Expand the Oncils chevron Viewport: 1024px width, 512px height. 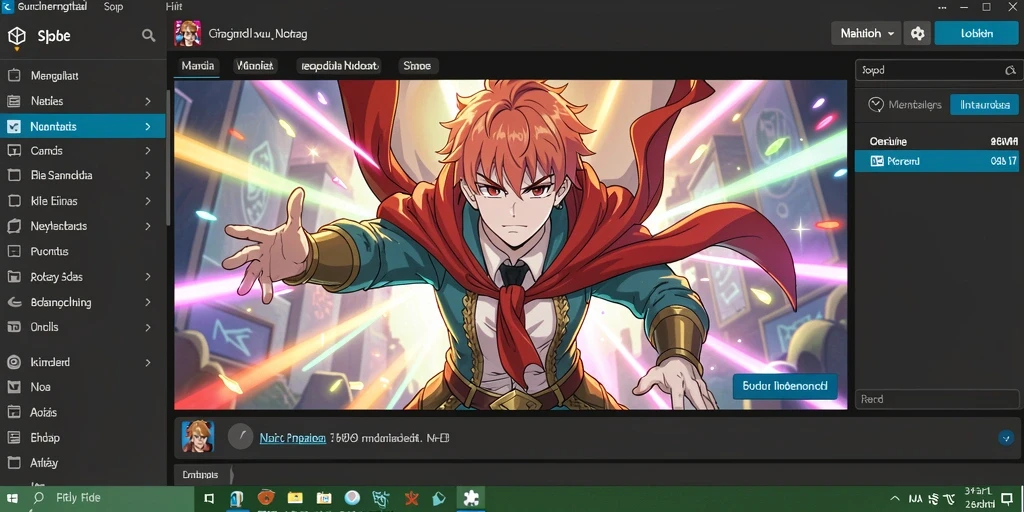tap(148, 327)
